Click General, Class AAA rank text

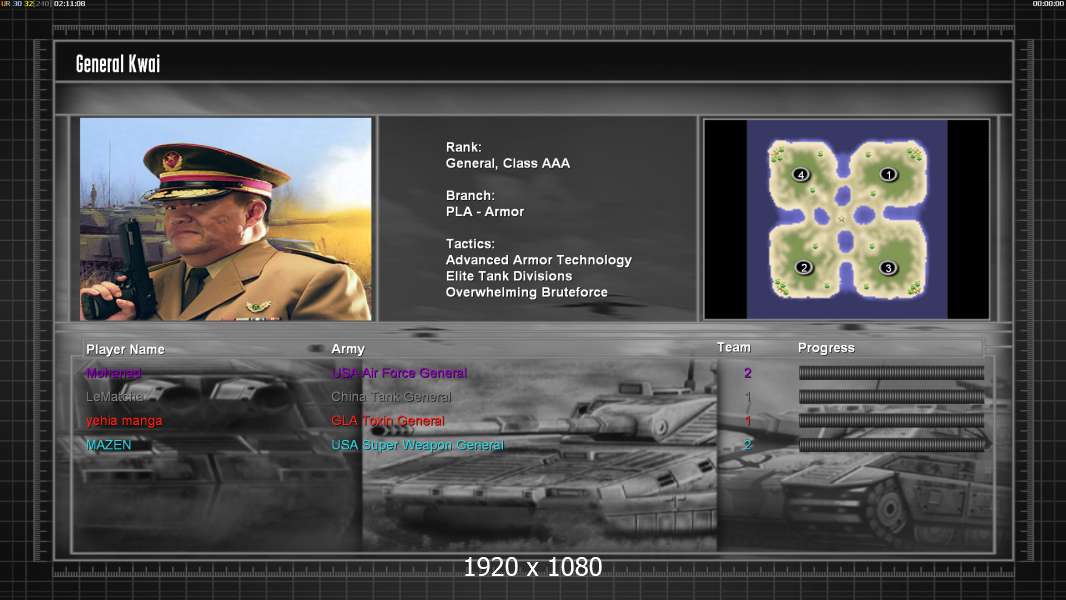click(x=508, y=163)
